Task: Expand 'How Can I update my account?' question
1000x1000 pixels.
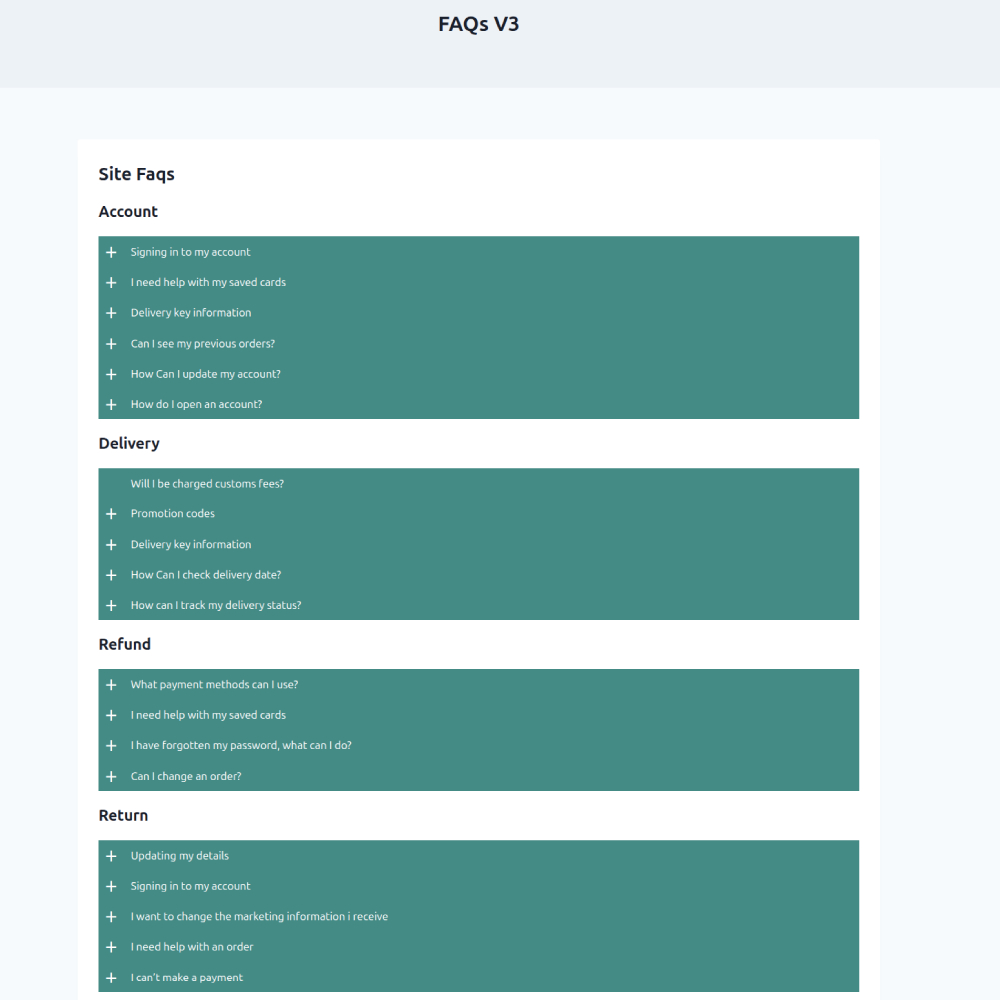Action: click(205, 374)
